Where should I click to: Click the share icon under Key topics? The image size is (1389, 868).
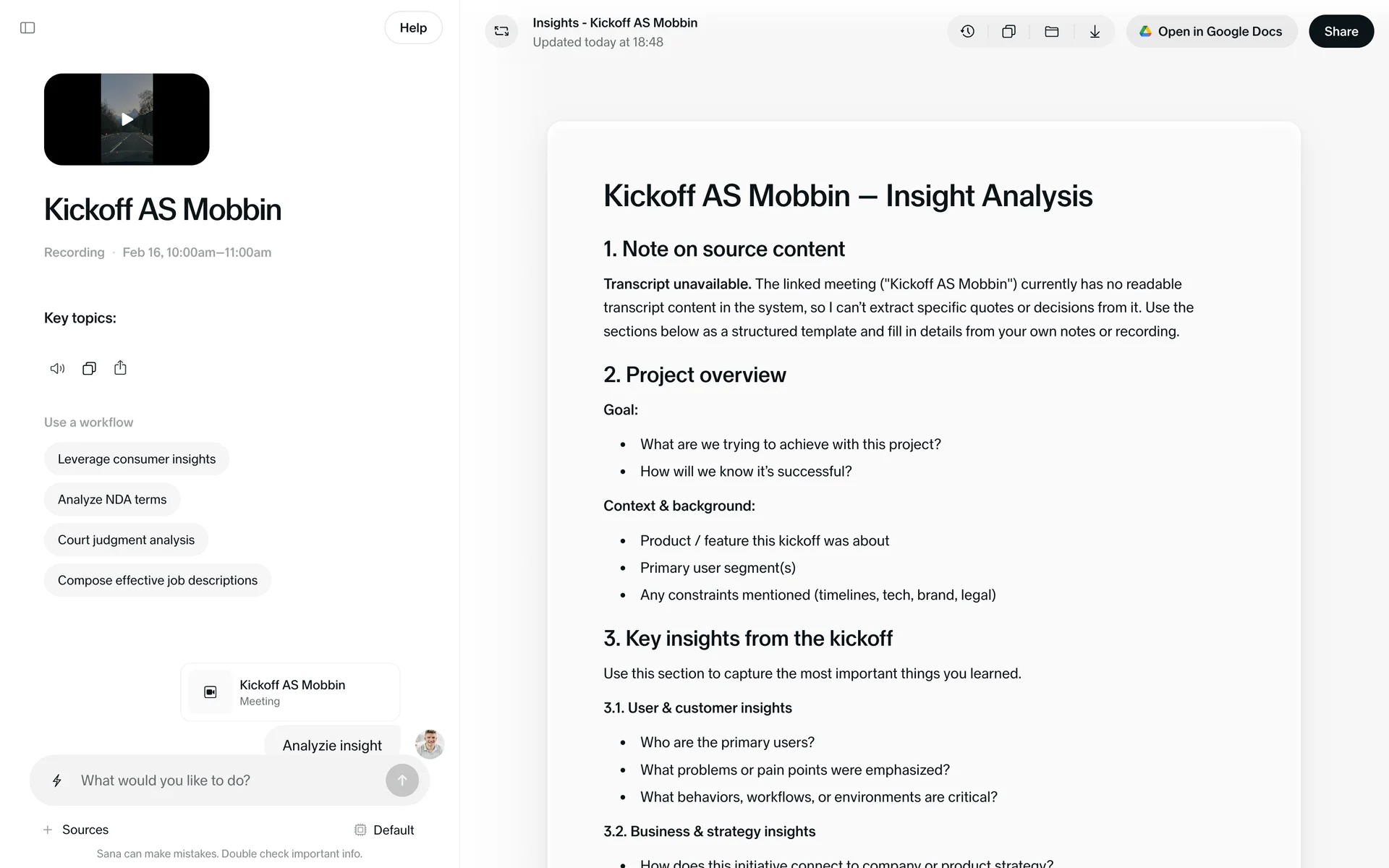[120, 368]
